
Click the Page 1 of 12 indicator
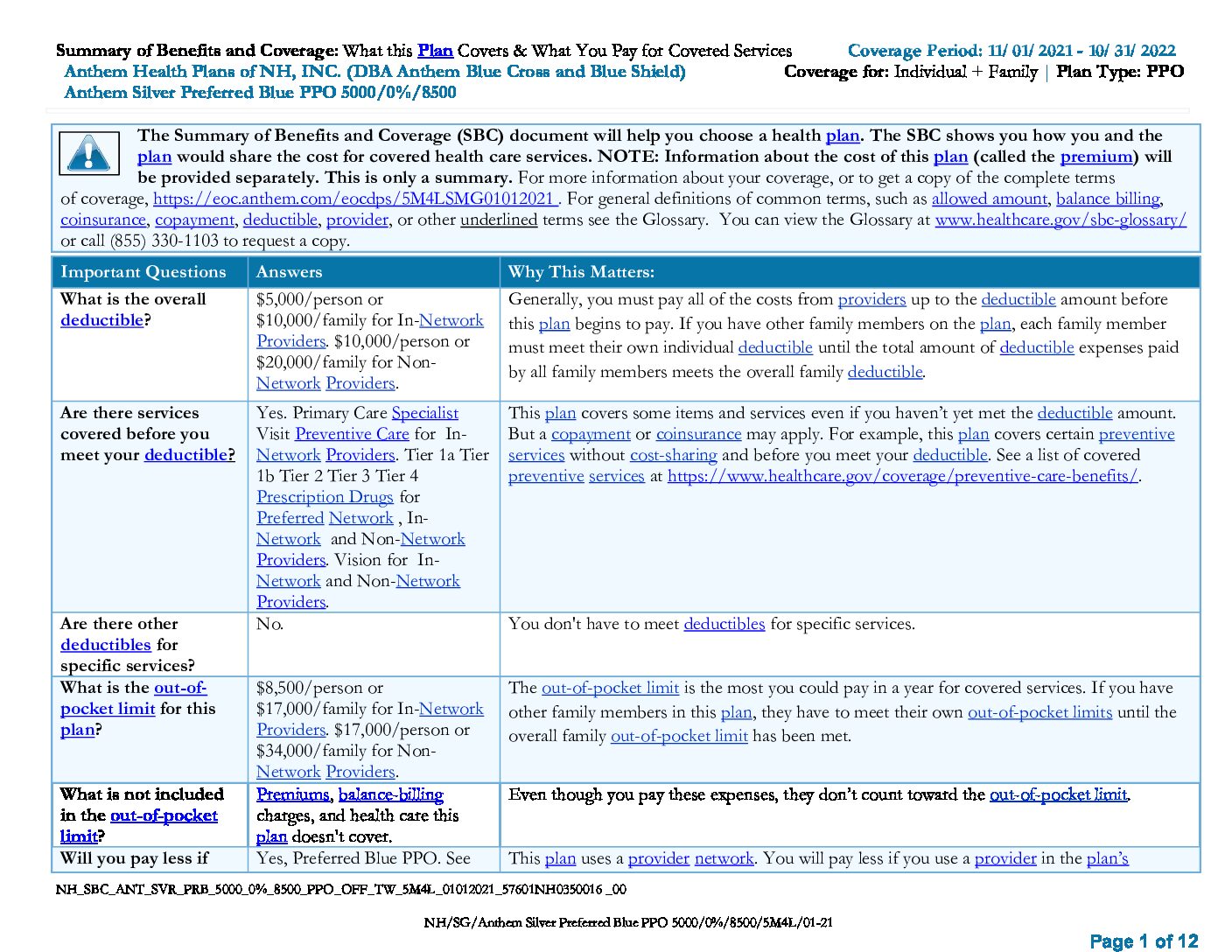1144,941
